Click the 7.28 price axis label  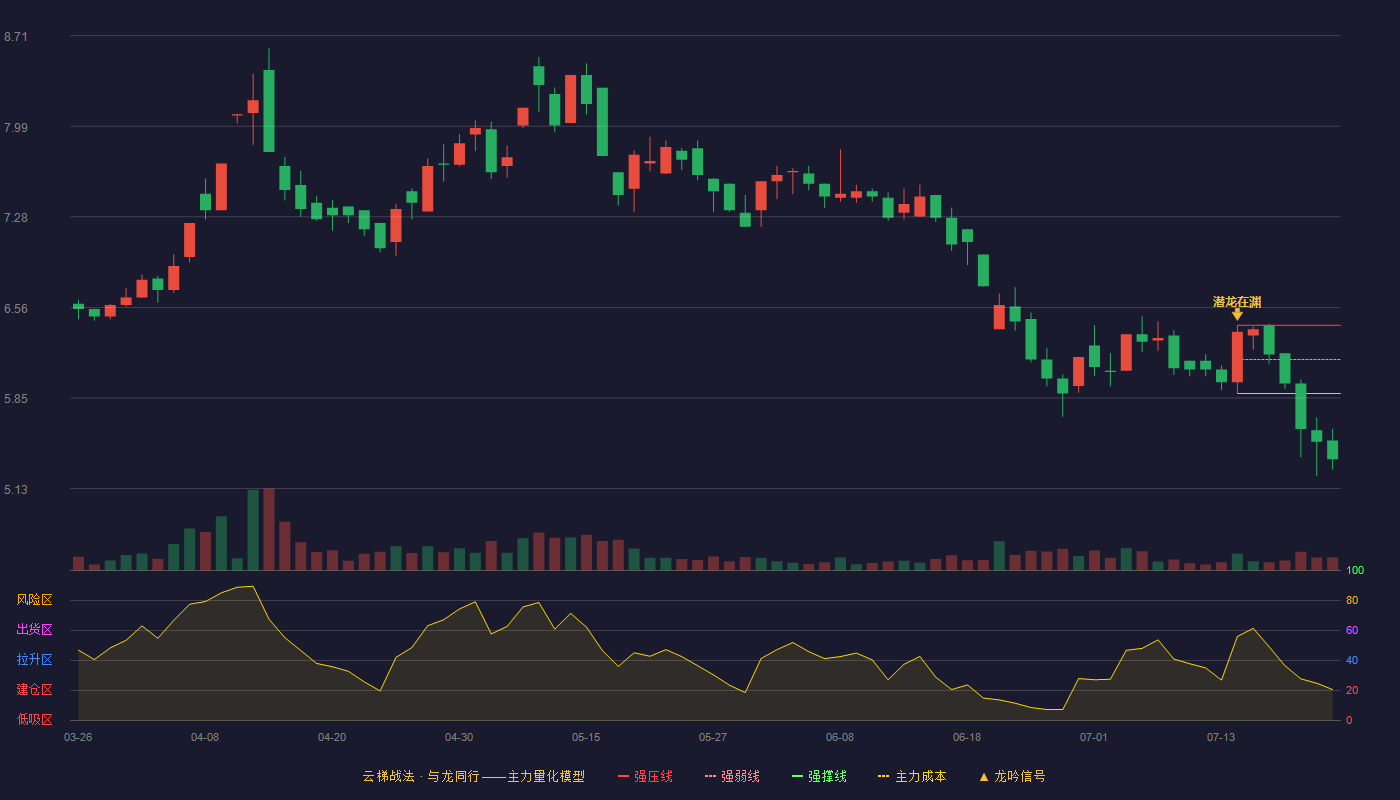pos(16,218)
